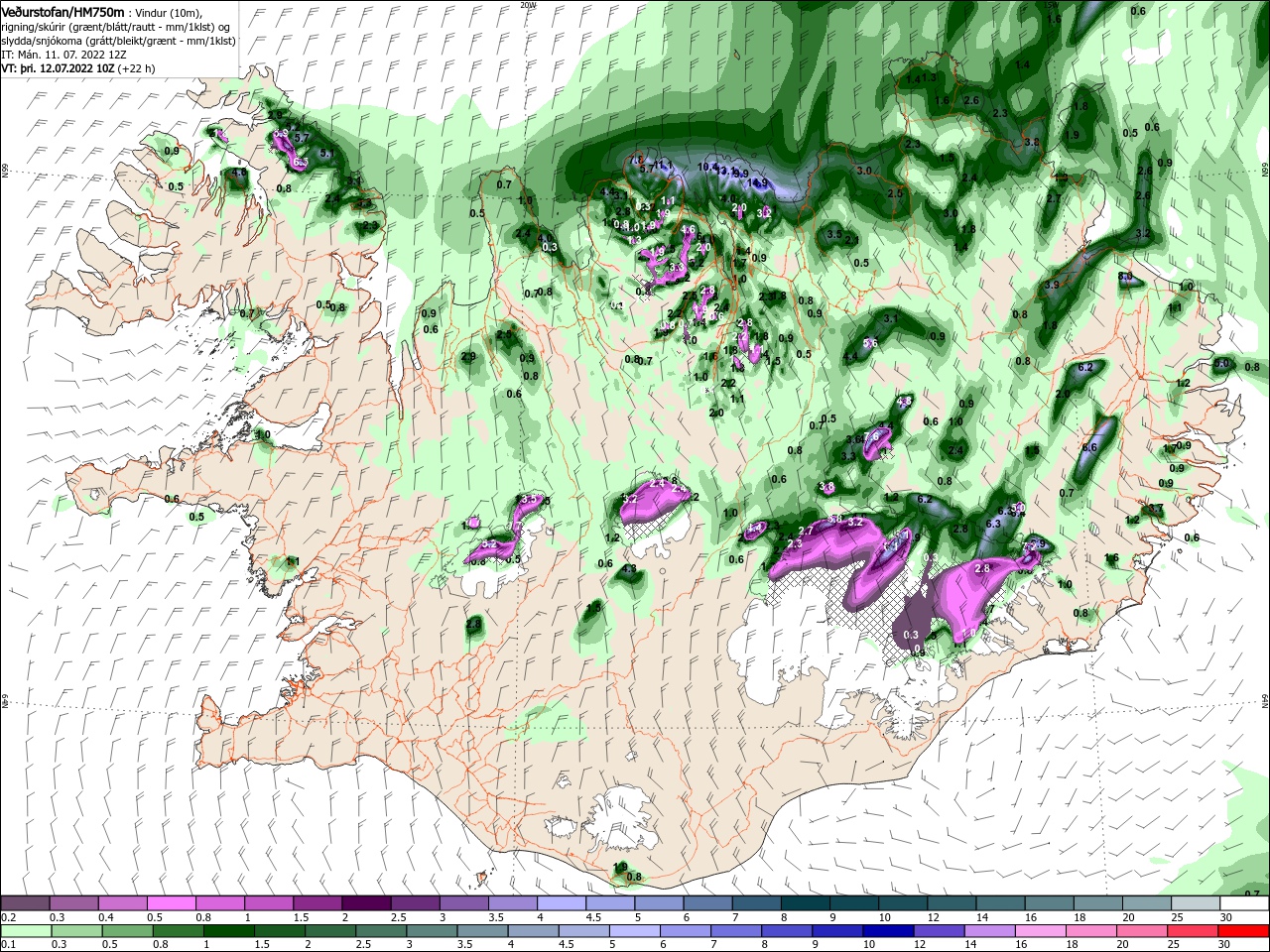Viewport: 1270px width, 952px height.
Task: Pick the darkest green 1 swatch, lower legend row
Action: pos(228,931)
